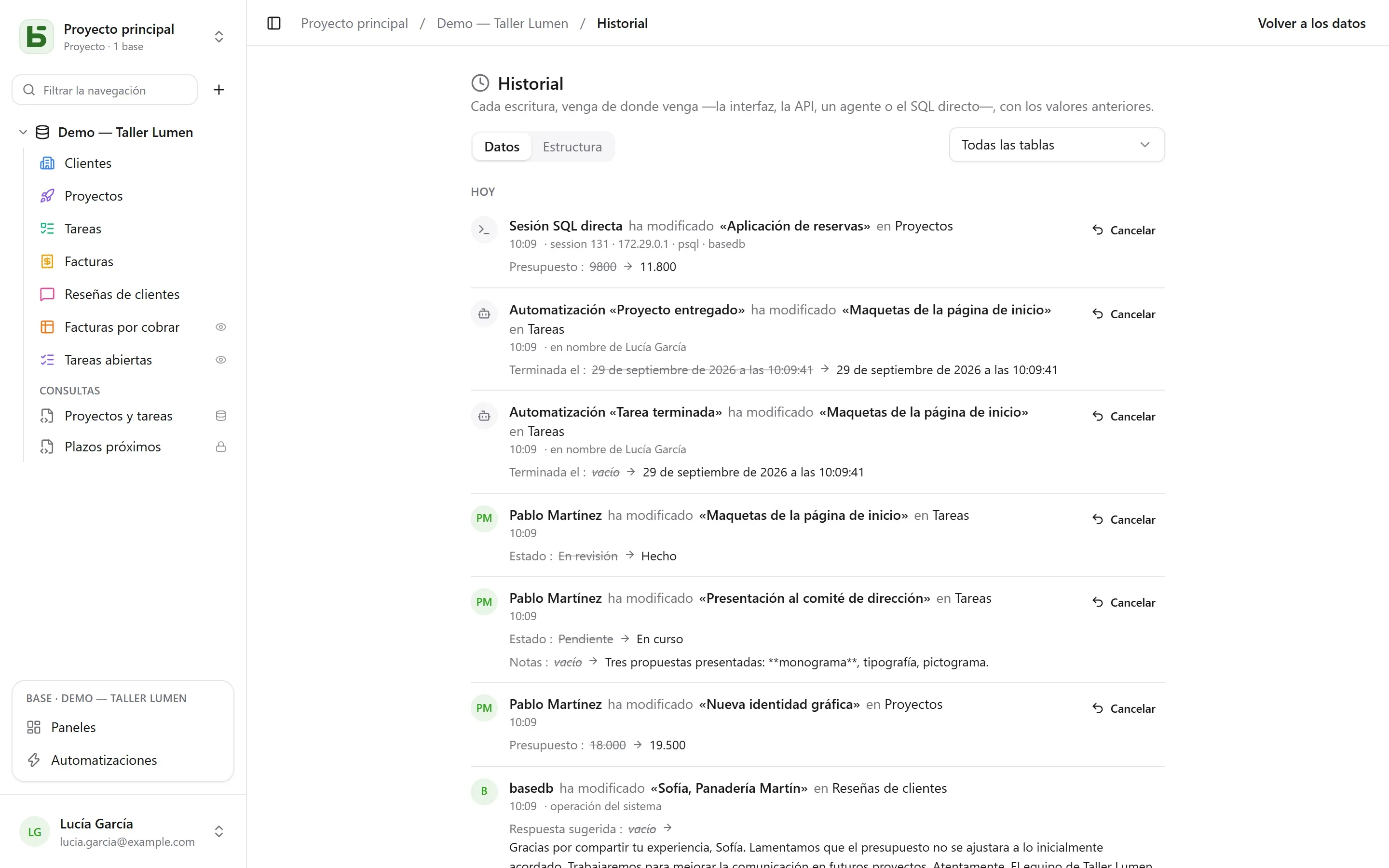Open Automatizaciones lightning icon

(34, 759)
